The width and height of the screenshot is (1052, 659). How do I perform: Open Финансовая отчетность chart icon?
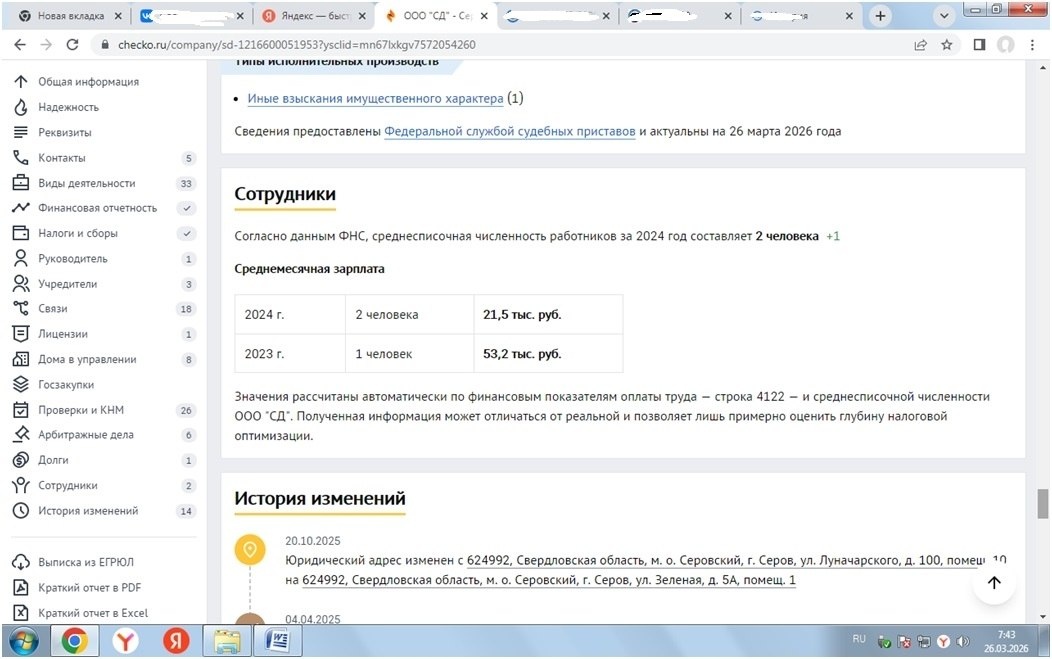click(x=21, y=208)
